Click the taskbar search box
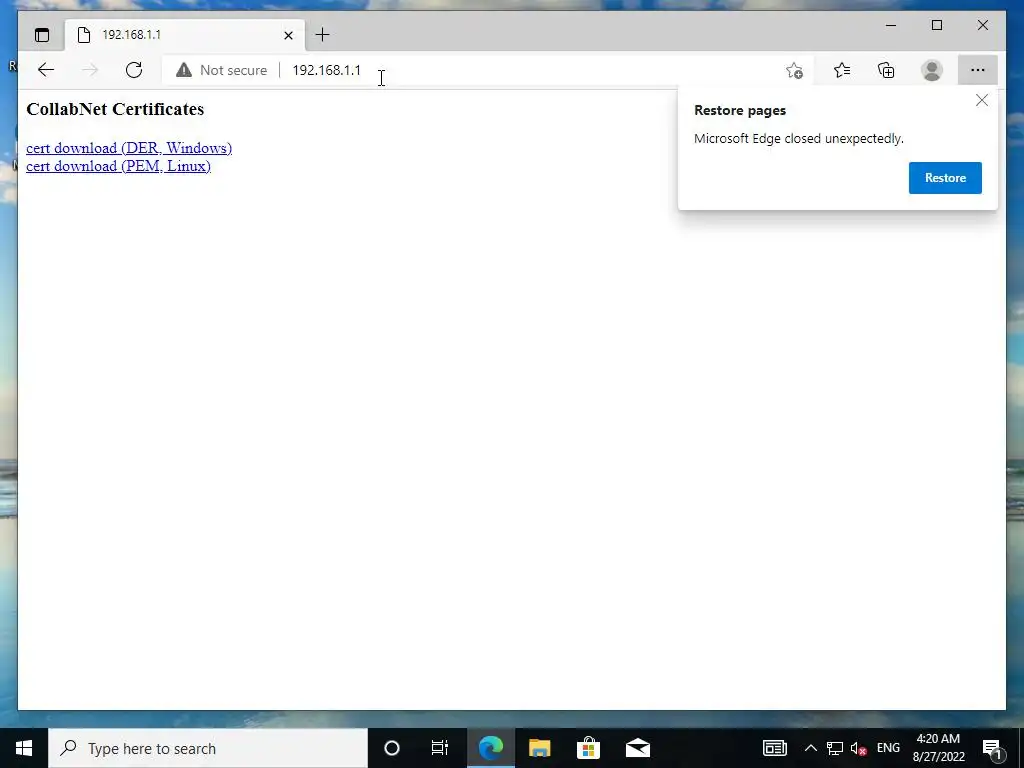 pos(208,748)
